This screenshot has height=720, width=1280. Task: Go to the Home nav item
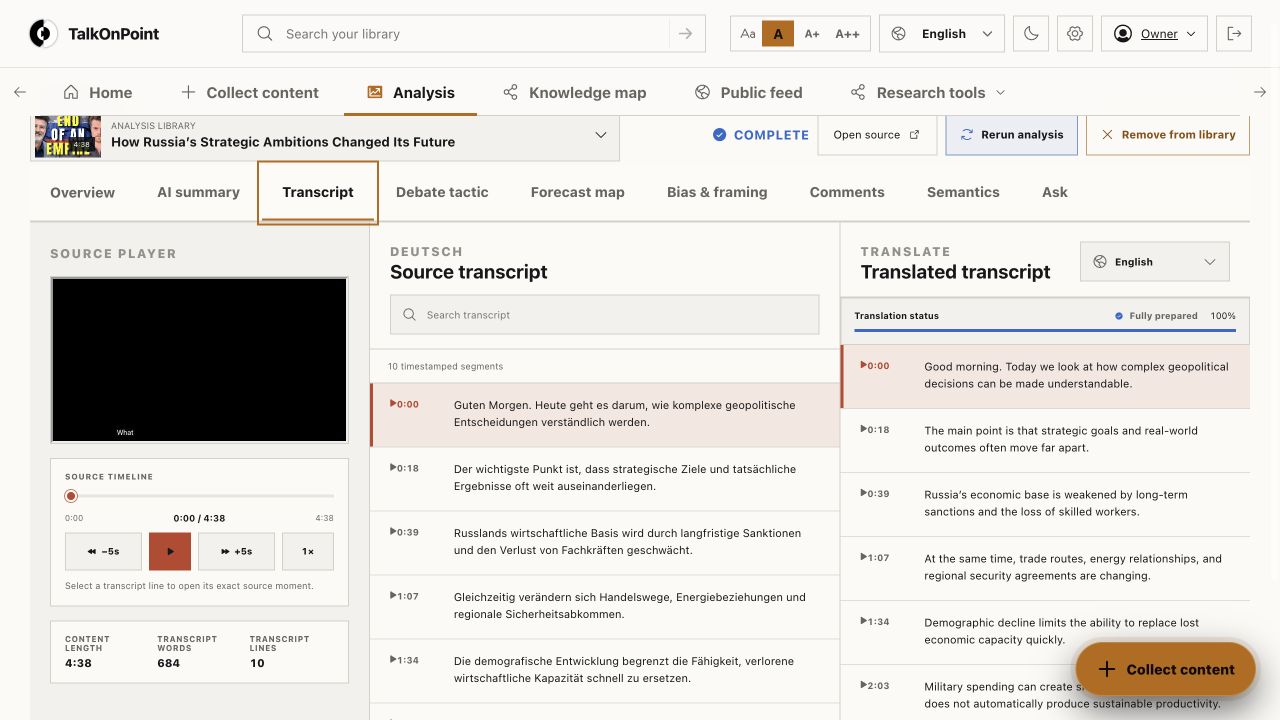point(97,92)
